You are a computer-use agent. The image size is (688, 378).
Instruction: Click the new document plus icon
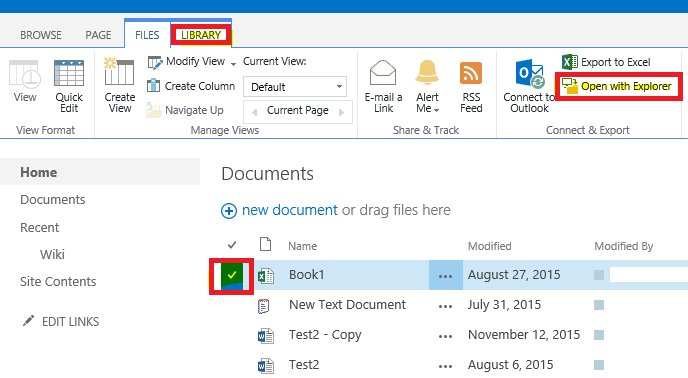(229, 211)
